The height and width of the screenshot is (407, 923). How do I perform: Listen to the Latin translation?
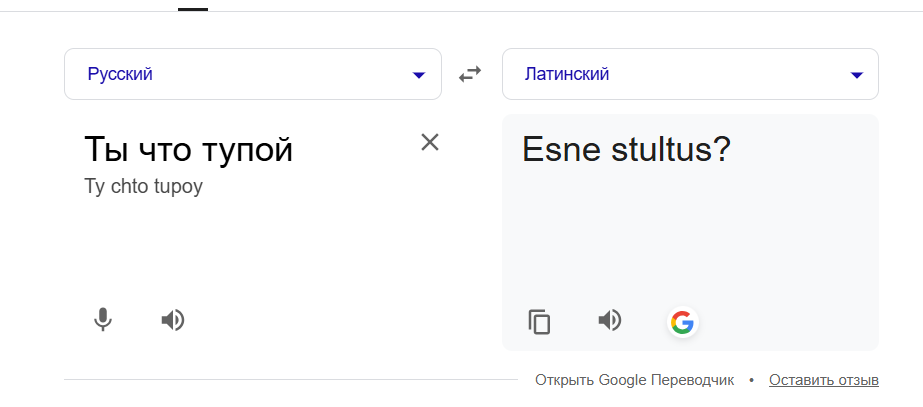coord(609,320)
